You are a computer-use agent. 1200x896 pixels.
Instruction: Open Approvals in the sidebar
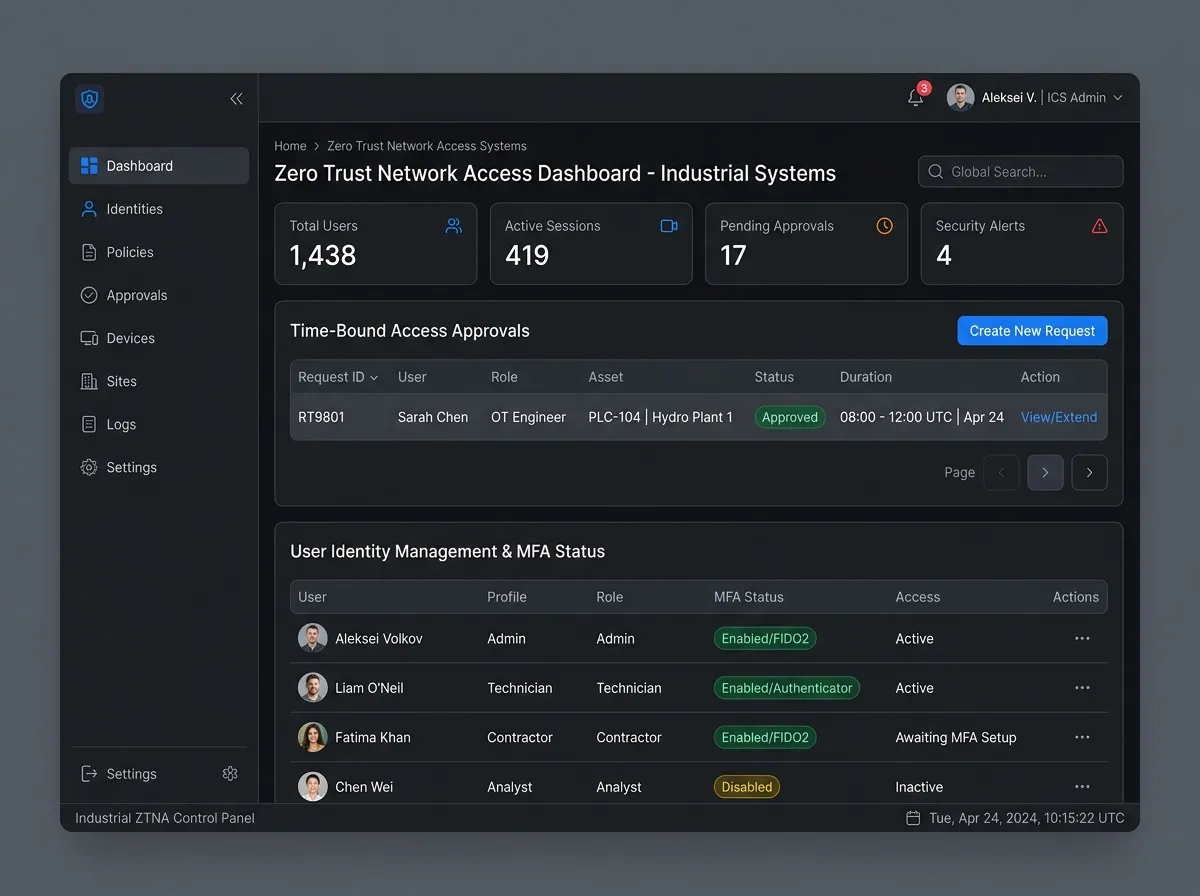coord(159,295)
